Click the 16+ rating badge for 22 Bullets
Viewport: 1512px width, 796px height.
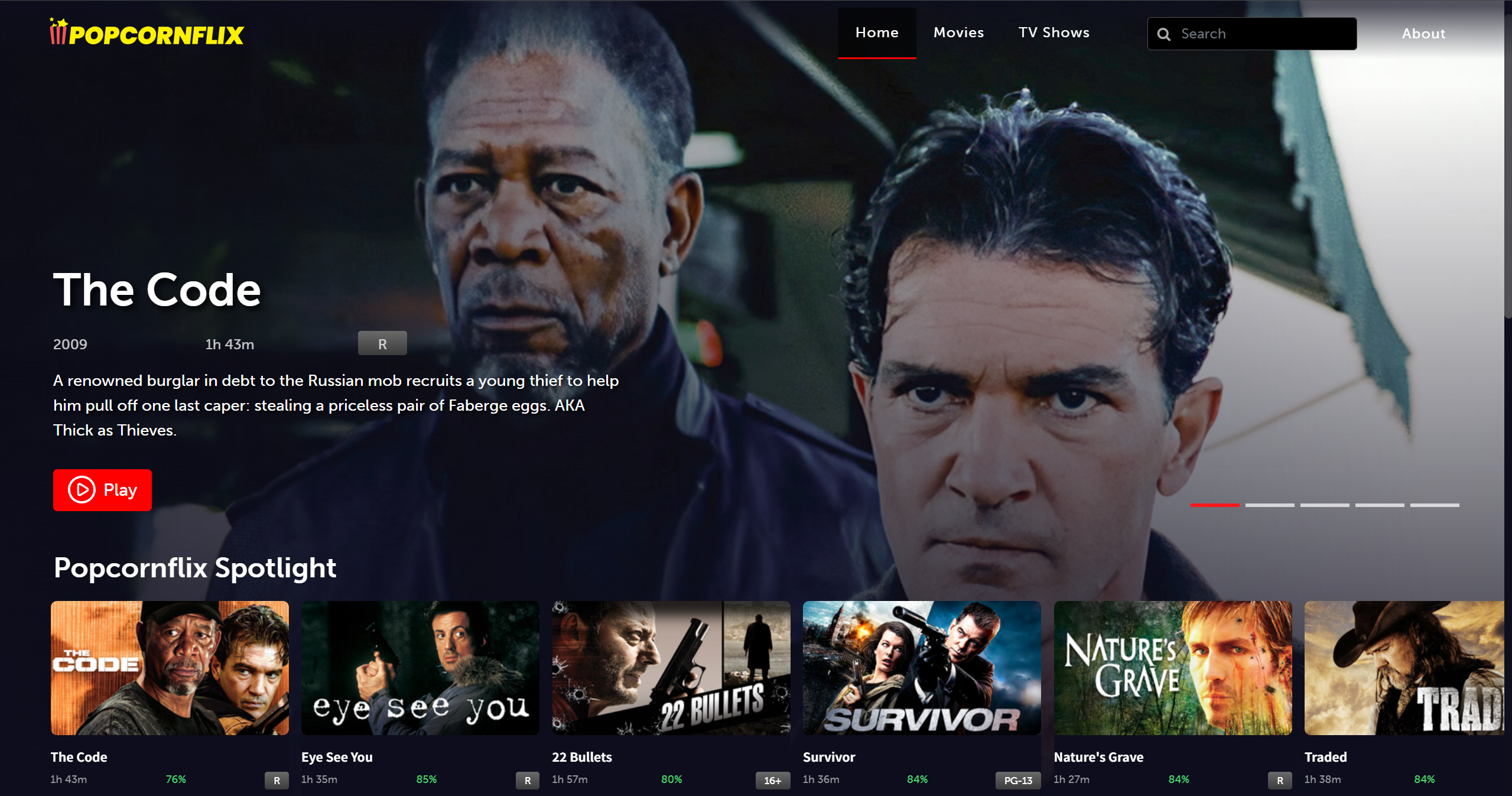(x=772, y=781)
